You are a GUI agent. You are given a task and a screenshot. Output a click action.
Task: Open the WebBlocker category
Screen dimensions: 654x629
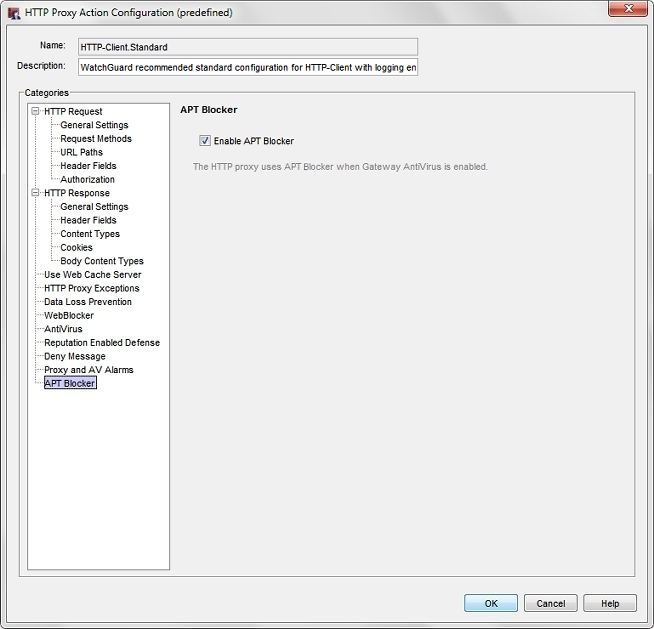coord(69,315)
